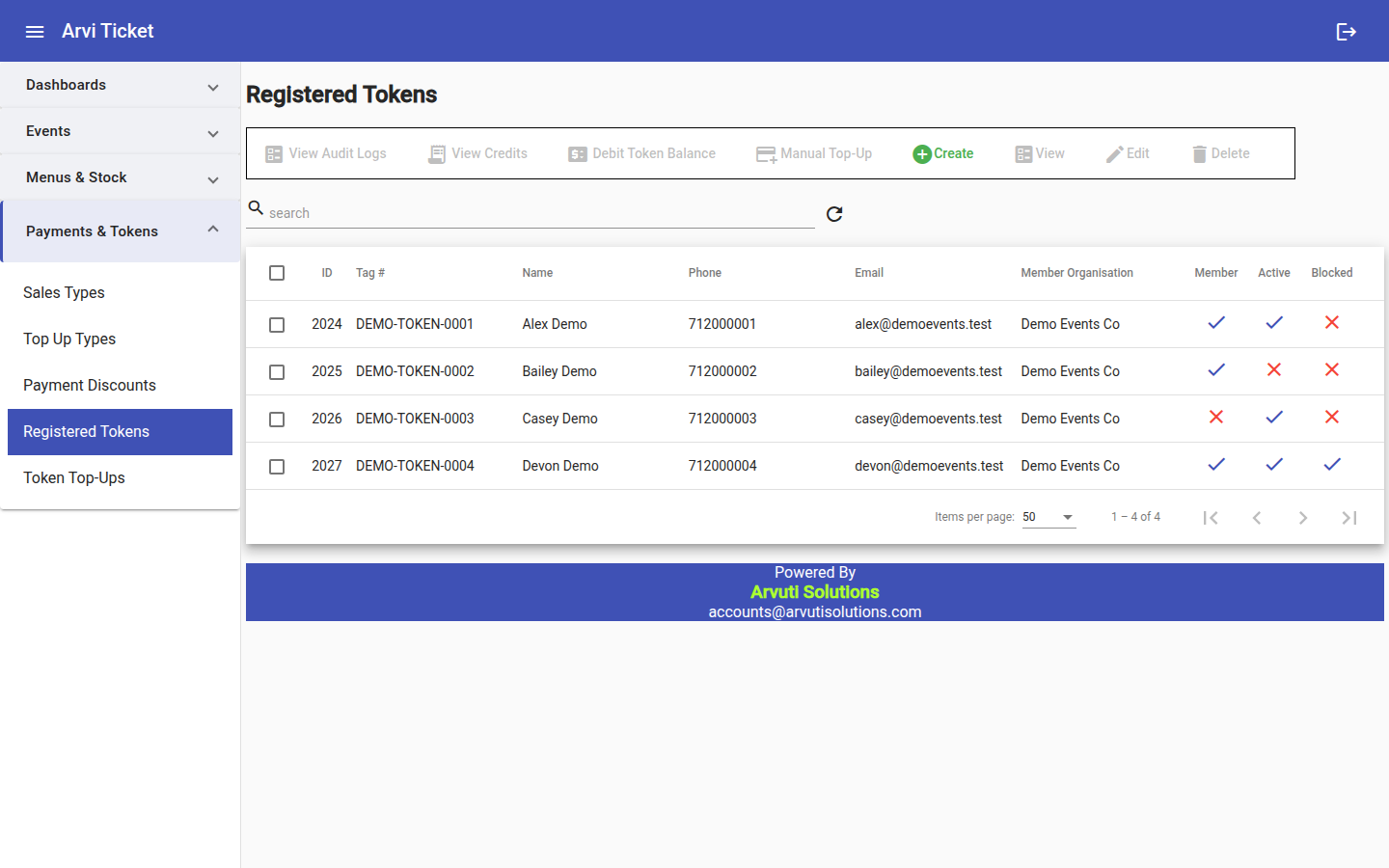Sort by Phone column header
This screenshot has width=1389, height=868.
point(705,273)
